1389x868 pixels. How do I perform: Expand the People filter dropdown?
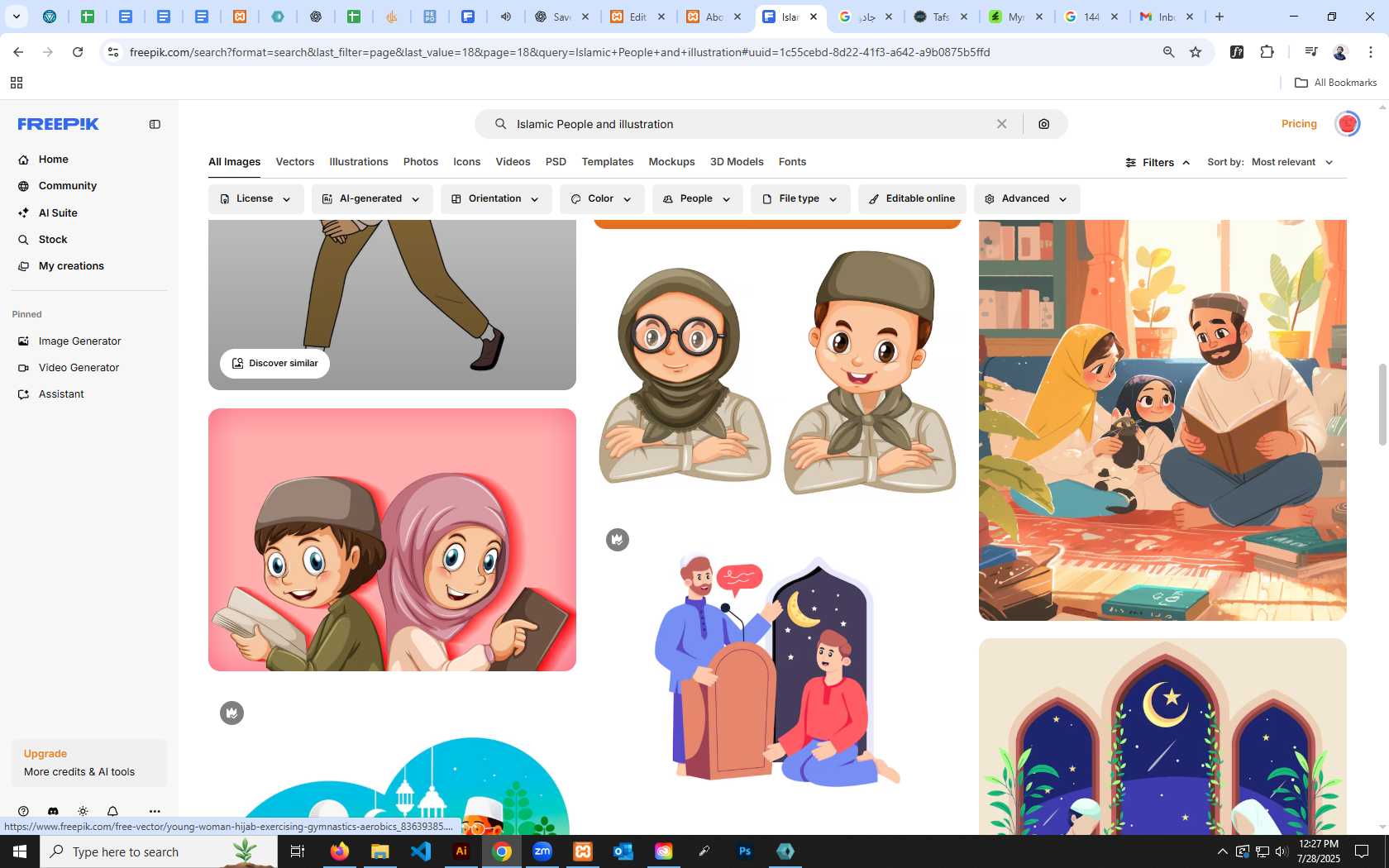tap(697, 199)
